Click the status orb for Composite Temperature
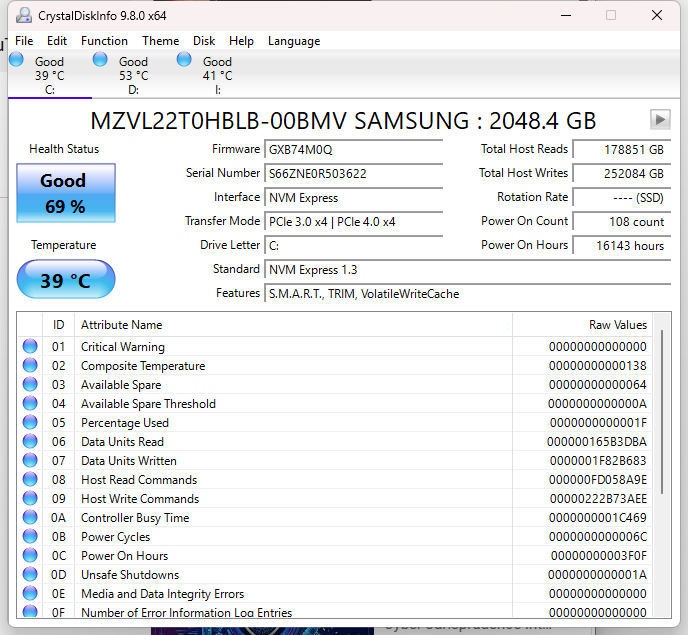 pyautogui.click(x=30, y=365)
